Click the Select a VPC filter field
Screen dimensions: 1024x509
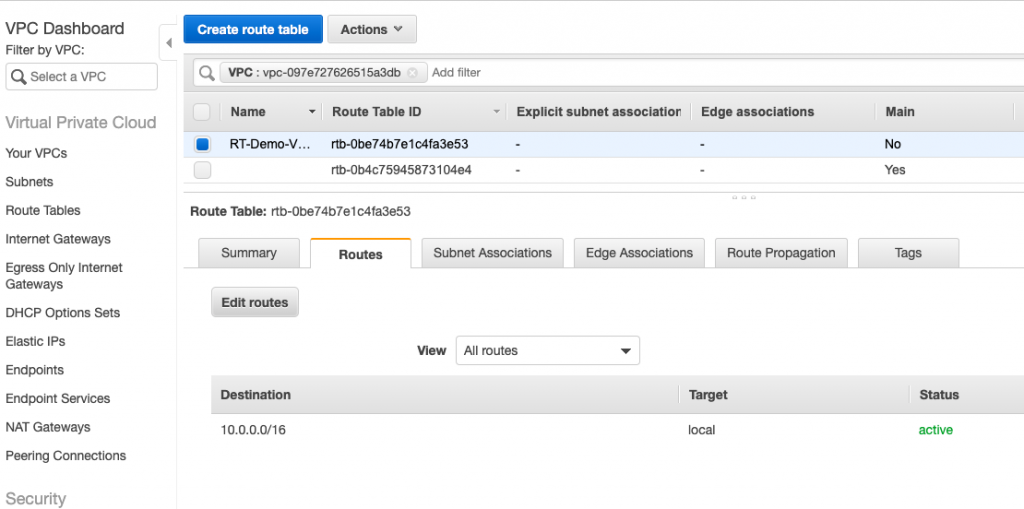(x=82, y=76)
